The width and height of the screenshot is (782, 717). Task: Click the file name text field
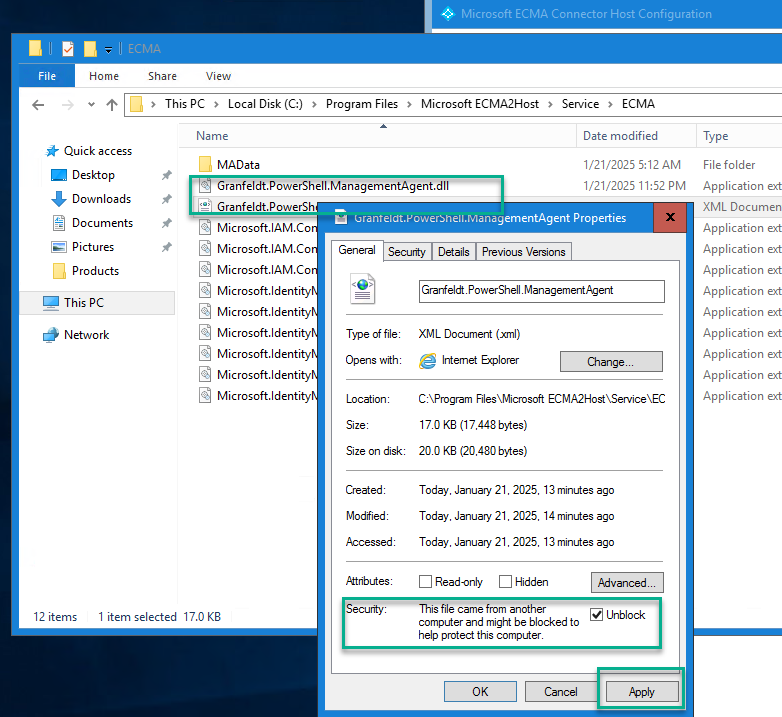[x=541, y=290]
